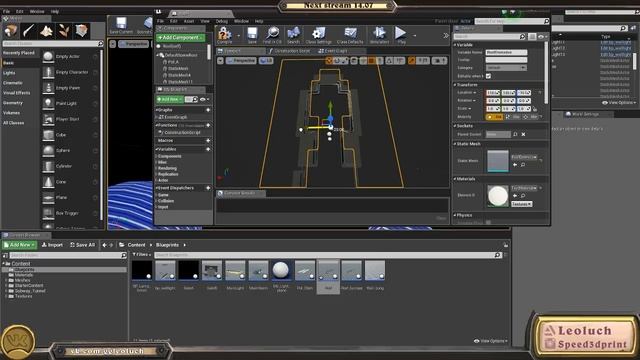Toggle the Details panel eye visibility options

point(542,37)
